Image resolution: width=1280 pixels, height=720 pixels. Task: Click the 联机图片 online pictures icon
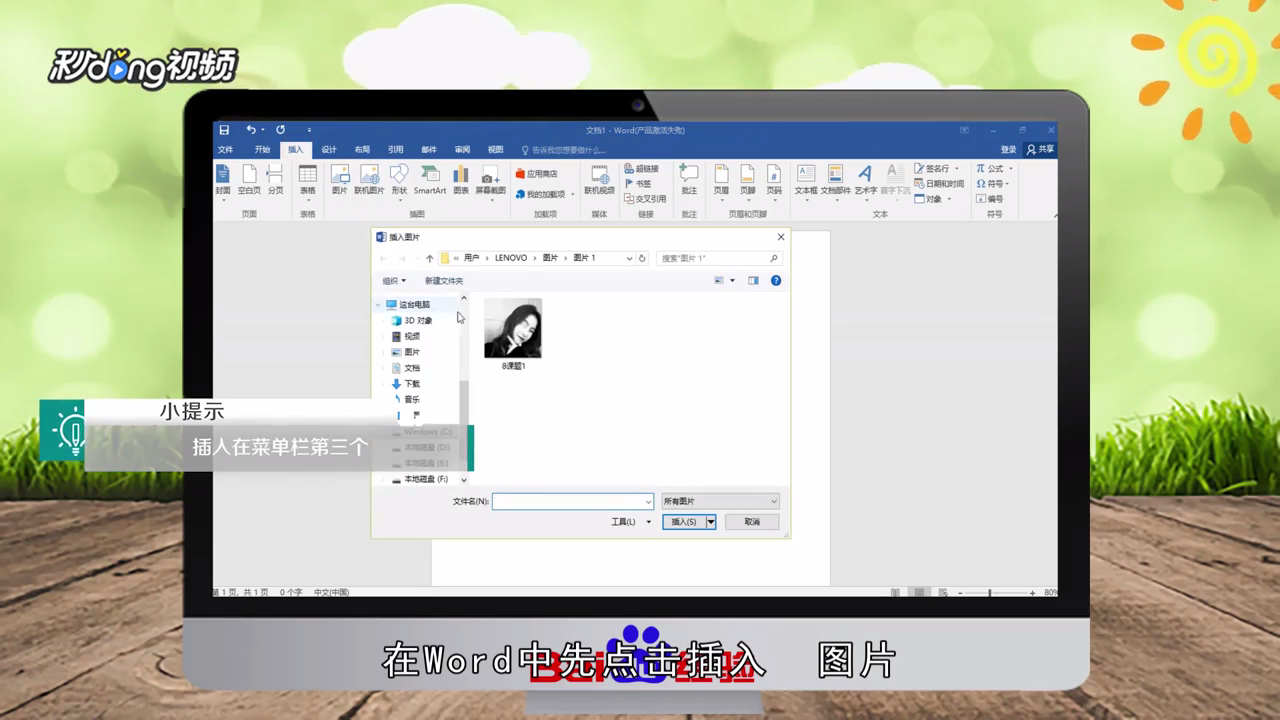pyautogui.click(x=369, y=180)
